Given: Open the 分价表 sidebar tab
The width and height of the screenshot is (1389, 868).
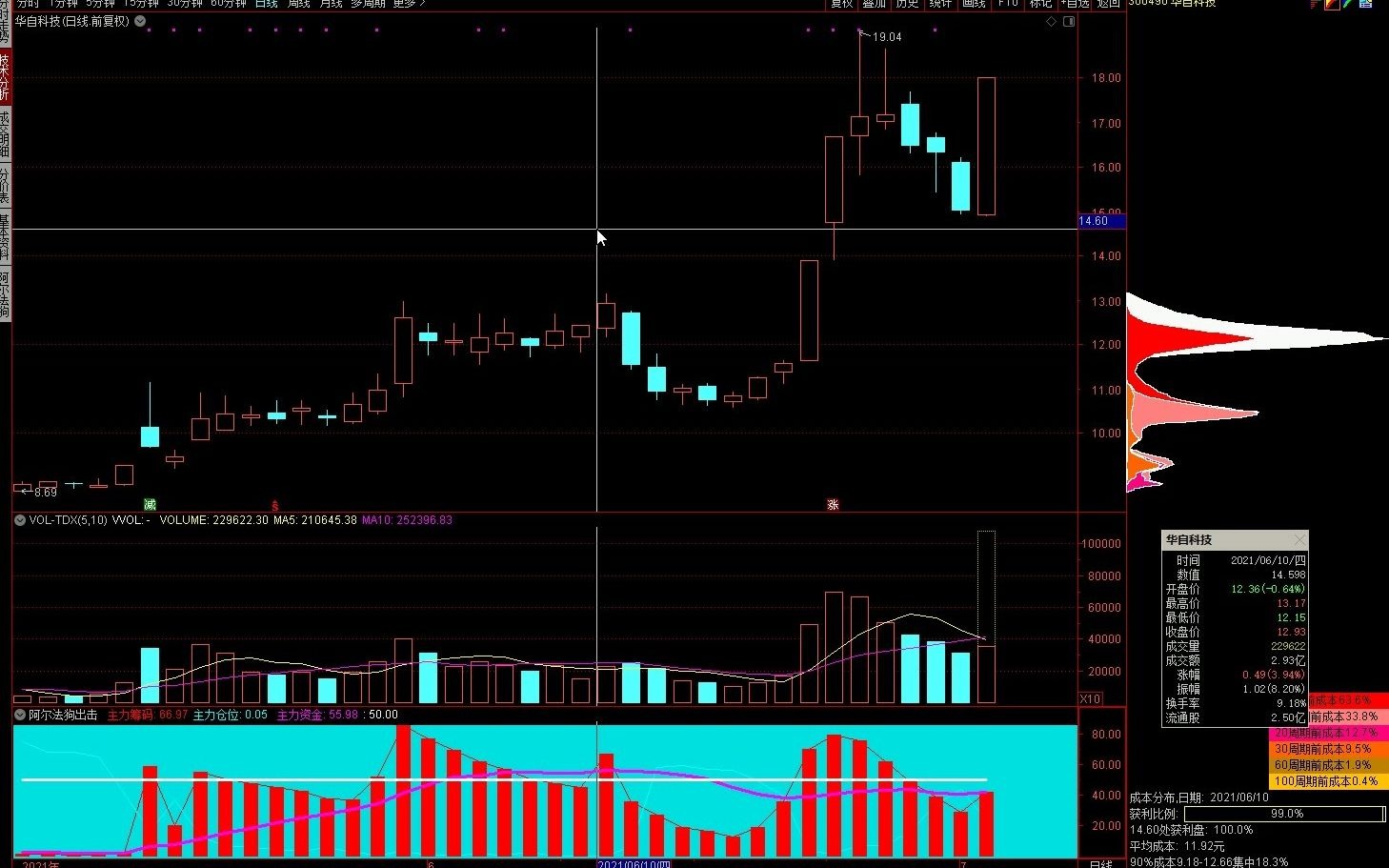Looking at the screenshot, I should (5, 187).
